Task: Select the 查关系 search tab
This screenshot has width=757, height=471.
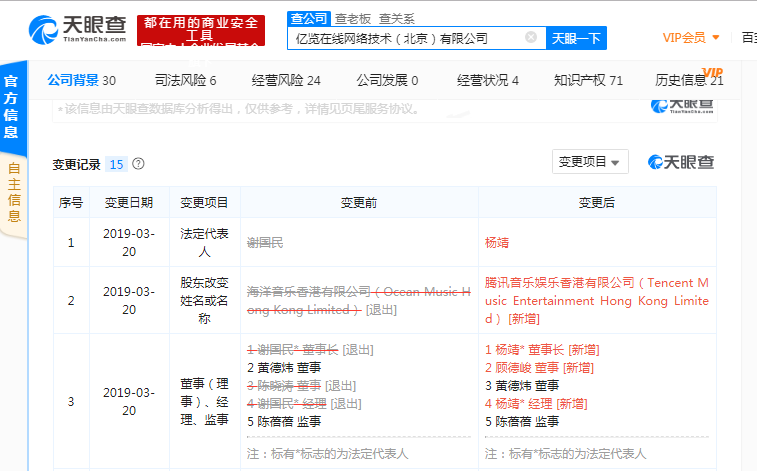Action: [x=397, y=19]
